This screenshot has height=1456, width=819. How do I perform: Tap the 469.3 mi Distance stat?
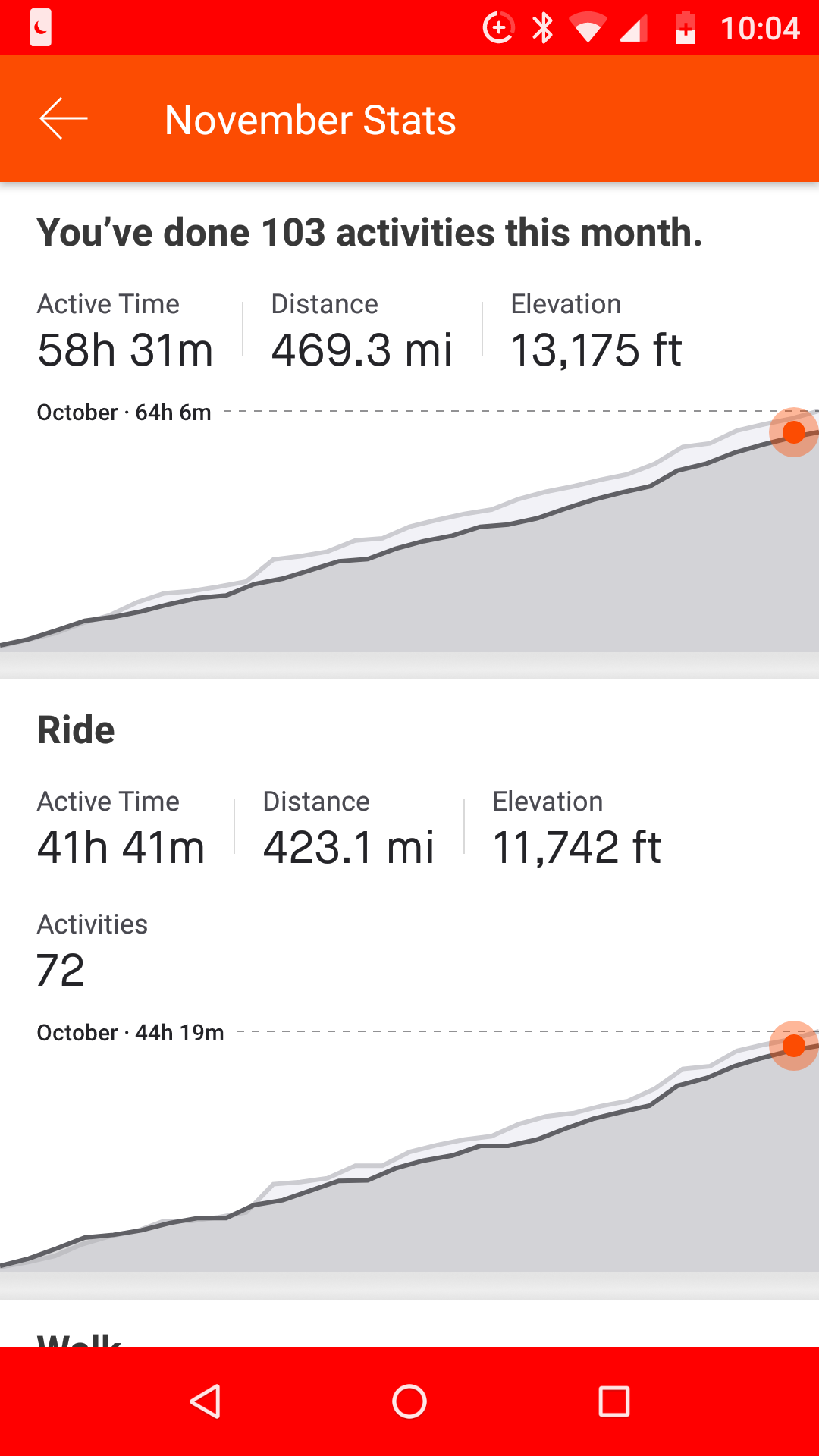pyautogui.click(x=362, y=350)
